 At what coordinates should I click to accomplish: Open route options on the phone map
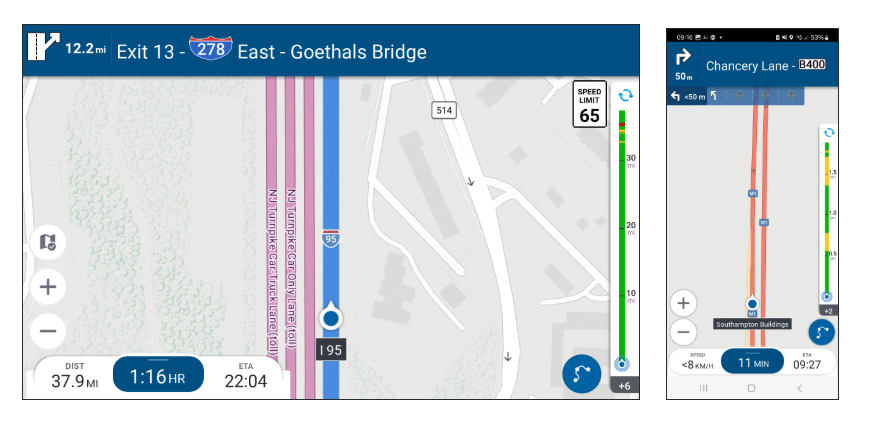pos(822,333)
